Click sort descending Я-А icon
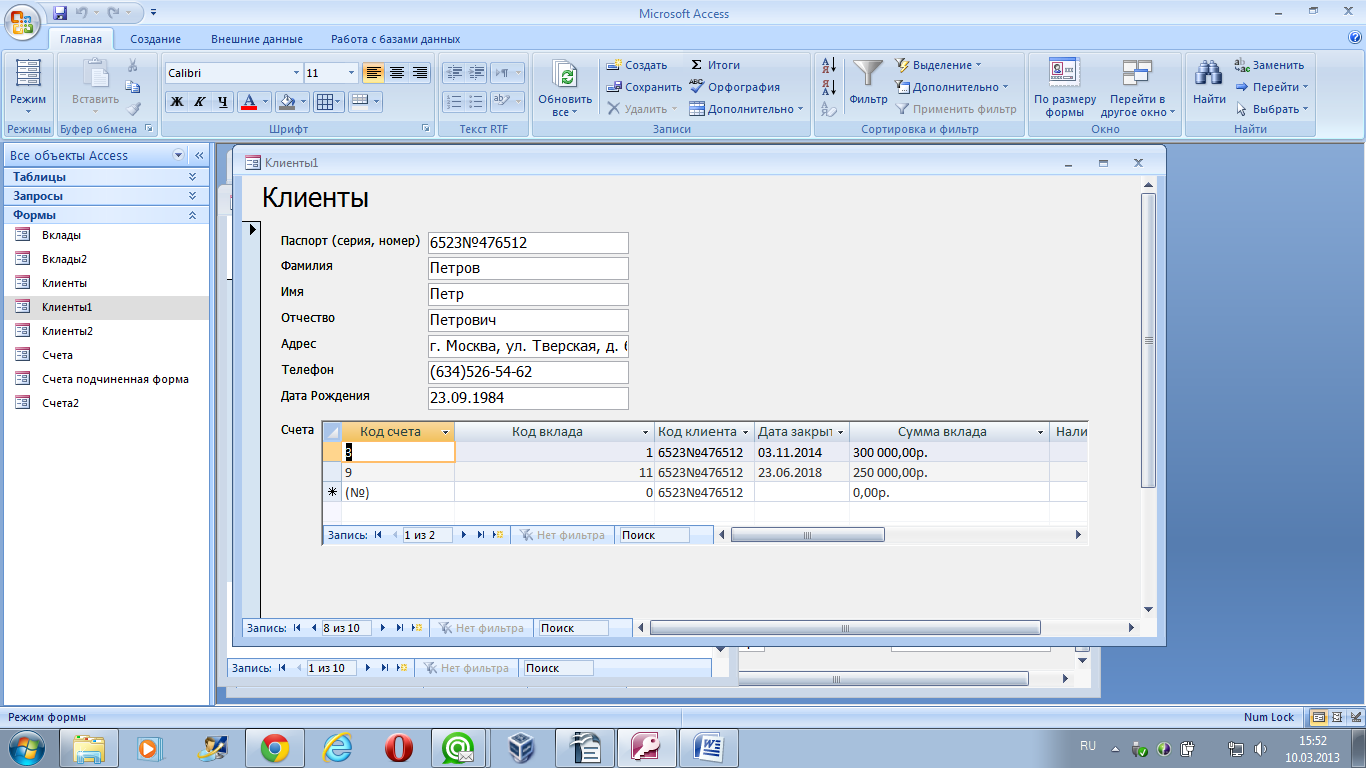The image size is (1366, 768). (828, 88)
